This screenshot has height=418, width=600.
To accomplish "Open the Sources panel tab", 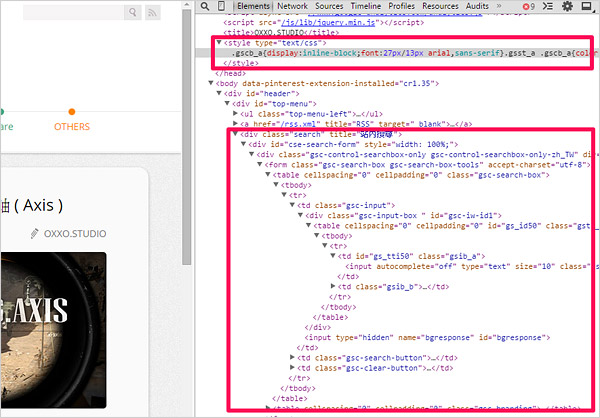I will click(331, 6).
